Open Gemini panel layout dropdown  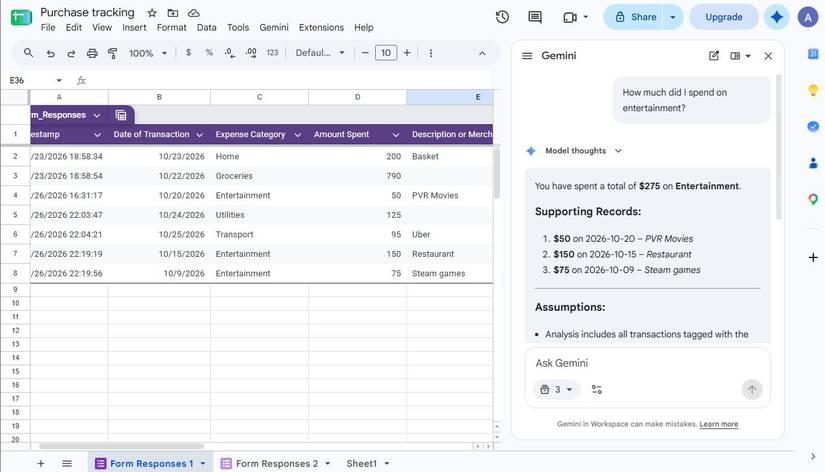point(740,56)
